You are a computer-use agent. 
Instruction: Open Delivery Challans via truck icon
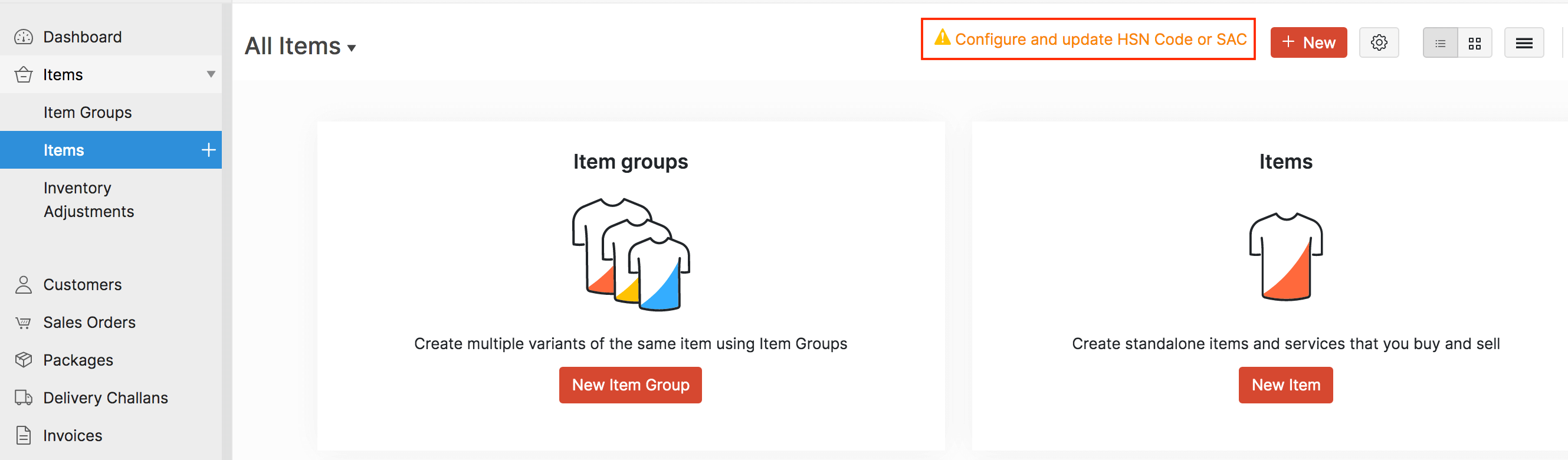pyautogui.click(x=23, y=397)
